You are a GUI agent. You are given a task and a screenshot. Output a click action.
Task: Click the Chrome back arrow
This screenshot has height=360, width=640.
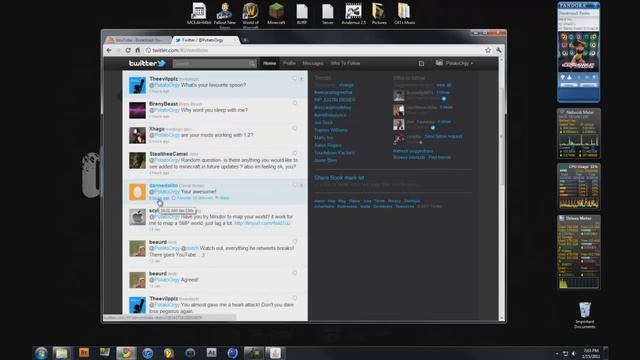pos(109,50)
